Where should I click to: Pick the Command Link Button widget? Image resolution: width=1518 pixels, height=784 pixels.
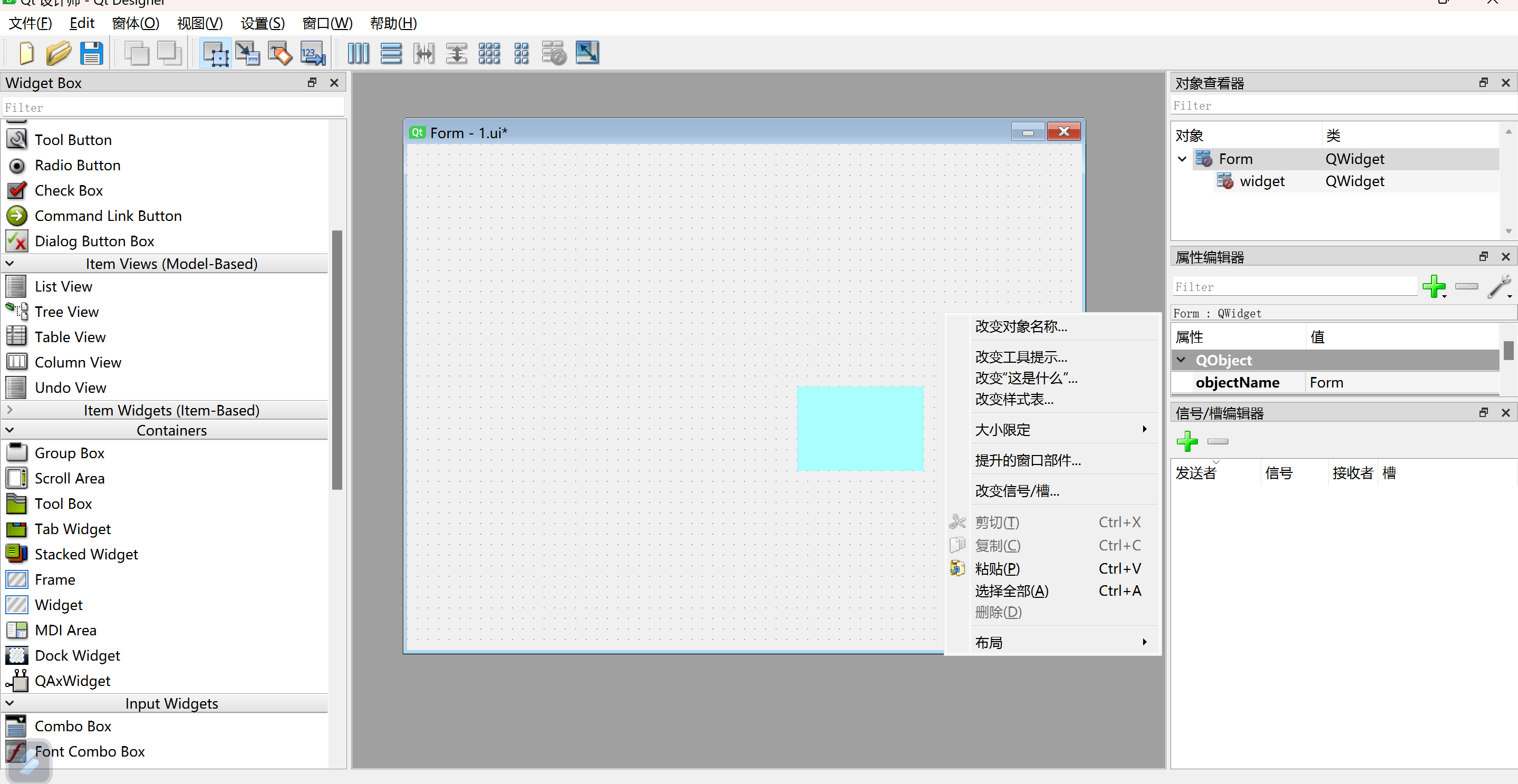pos(108,216)
